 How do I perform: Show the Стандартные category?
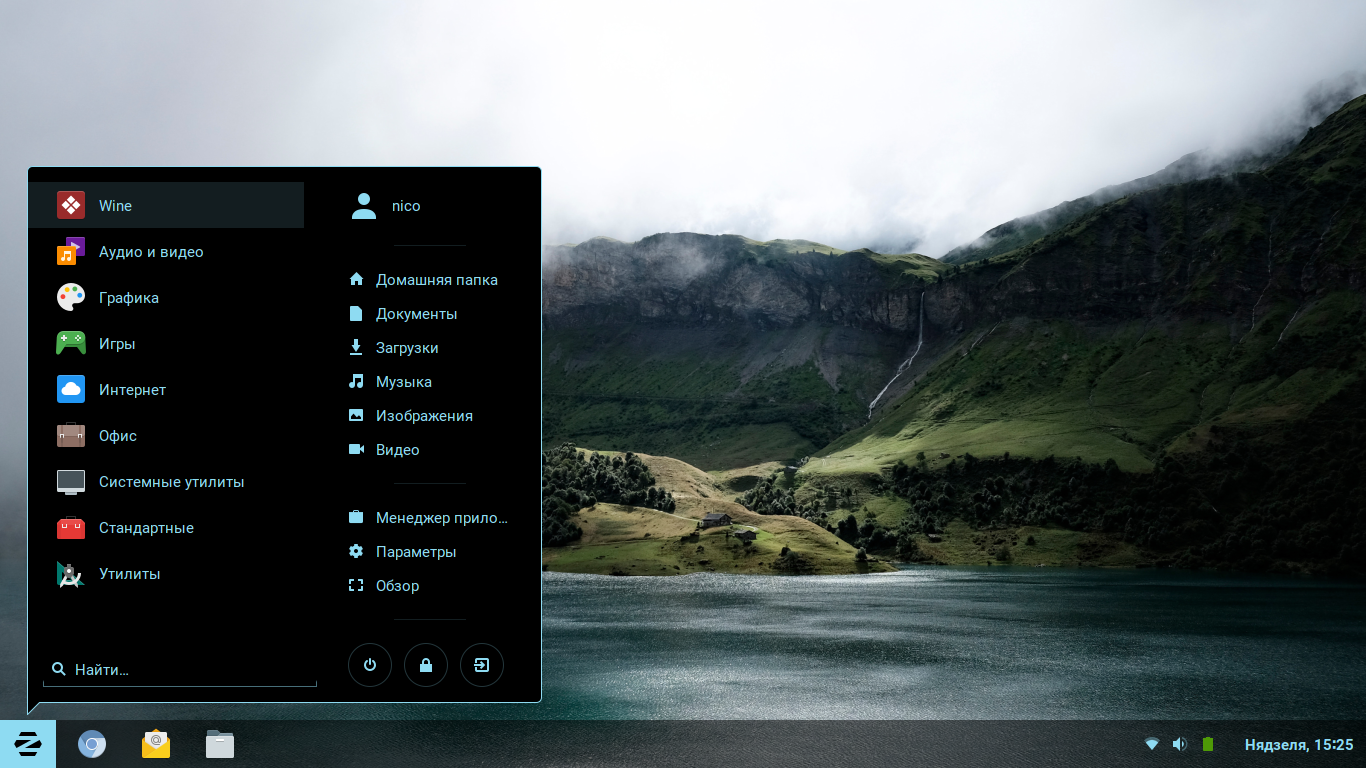coord(166,528)
